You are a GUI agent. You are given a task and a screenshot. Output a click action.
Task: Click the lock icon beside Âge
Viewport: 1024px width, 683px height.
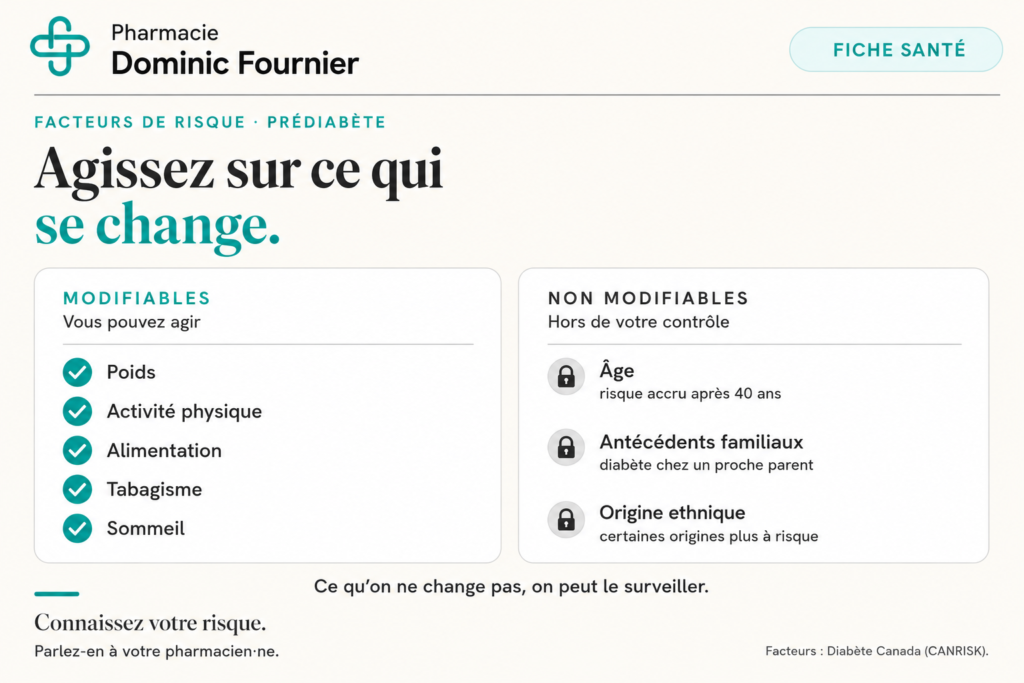[x=566, y=376]
